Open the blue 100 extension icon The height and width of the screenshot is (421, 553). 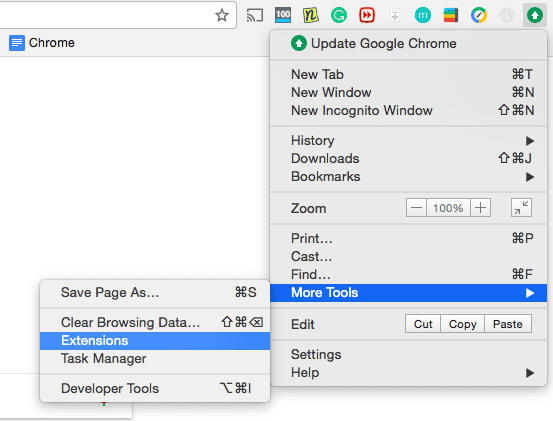283,15
